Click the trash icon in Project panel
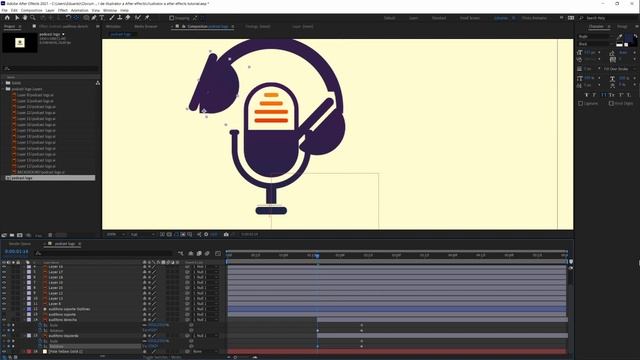This screenshot has height=360, width=640. [x=50, y=235]
